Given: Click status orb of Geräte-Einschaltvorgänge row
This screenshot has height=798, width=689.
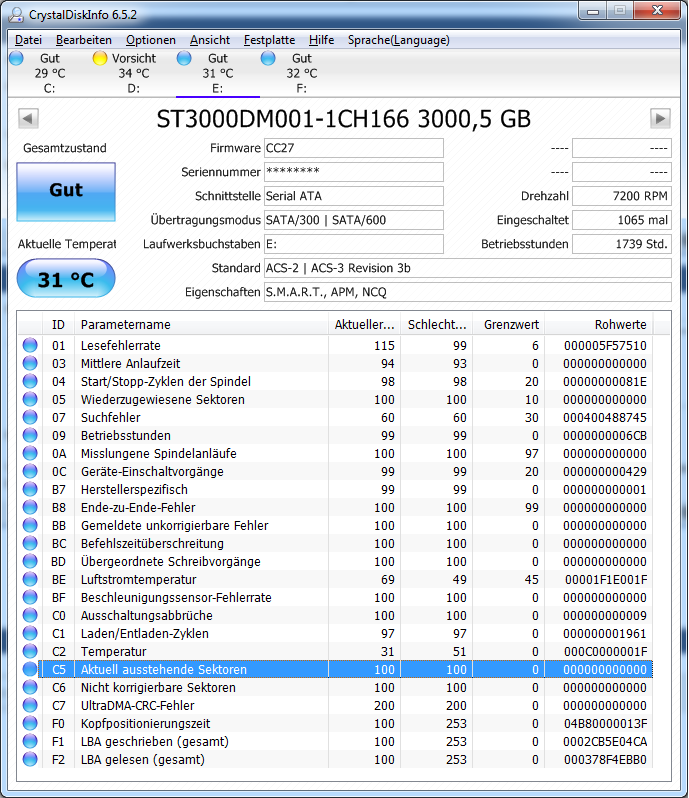Looking at the screenshot, I should 30,471.
